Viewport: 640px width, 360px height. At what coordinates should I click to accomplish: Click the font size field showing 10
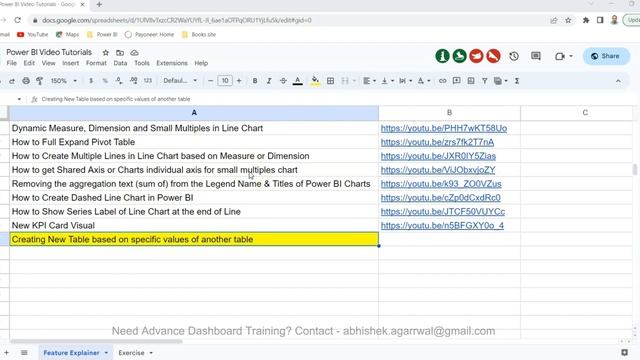pyautogui.click(x=225, y=81)
